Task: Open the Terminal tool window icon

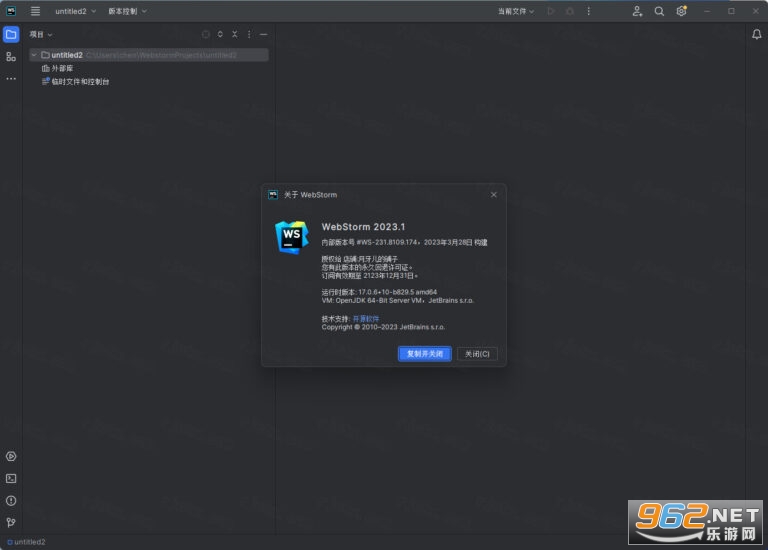Action: pyautogui.click(x=11, y=478)
